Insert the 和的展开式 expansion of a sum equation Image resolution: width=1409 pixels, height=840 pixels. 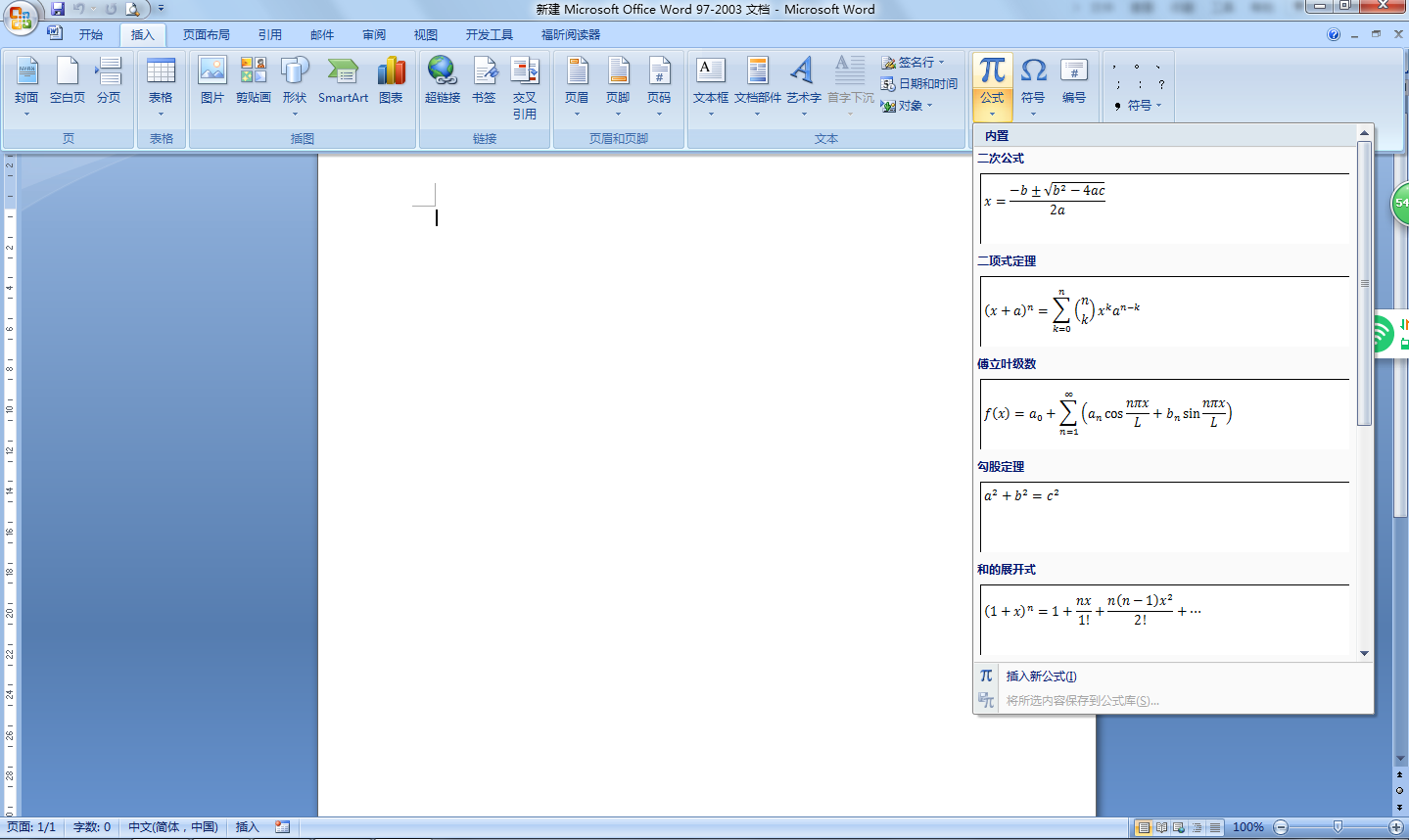pyautogui.click(x=1164, y=619)
